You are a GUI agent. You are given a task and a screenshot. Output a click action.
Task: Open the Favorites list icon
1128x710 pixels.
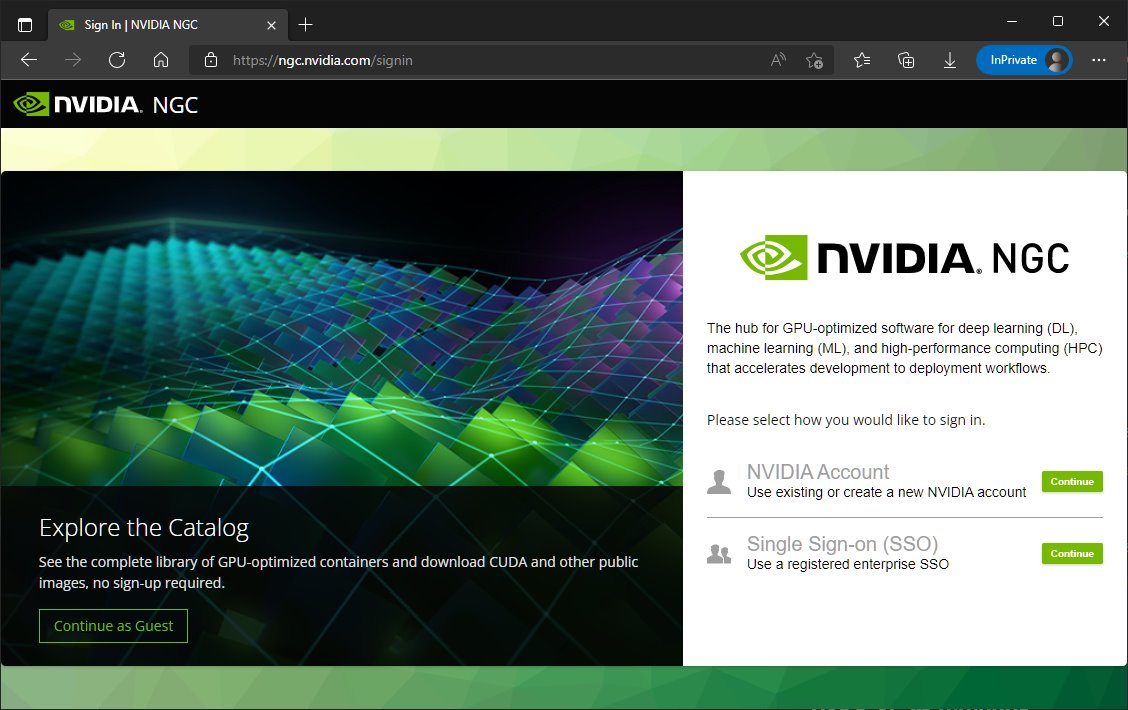(862, 60)
